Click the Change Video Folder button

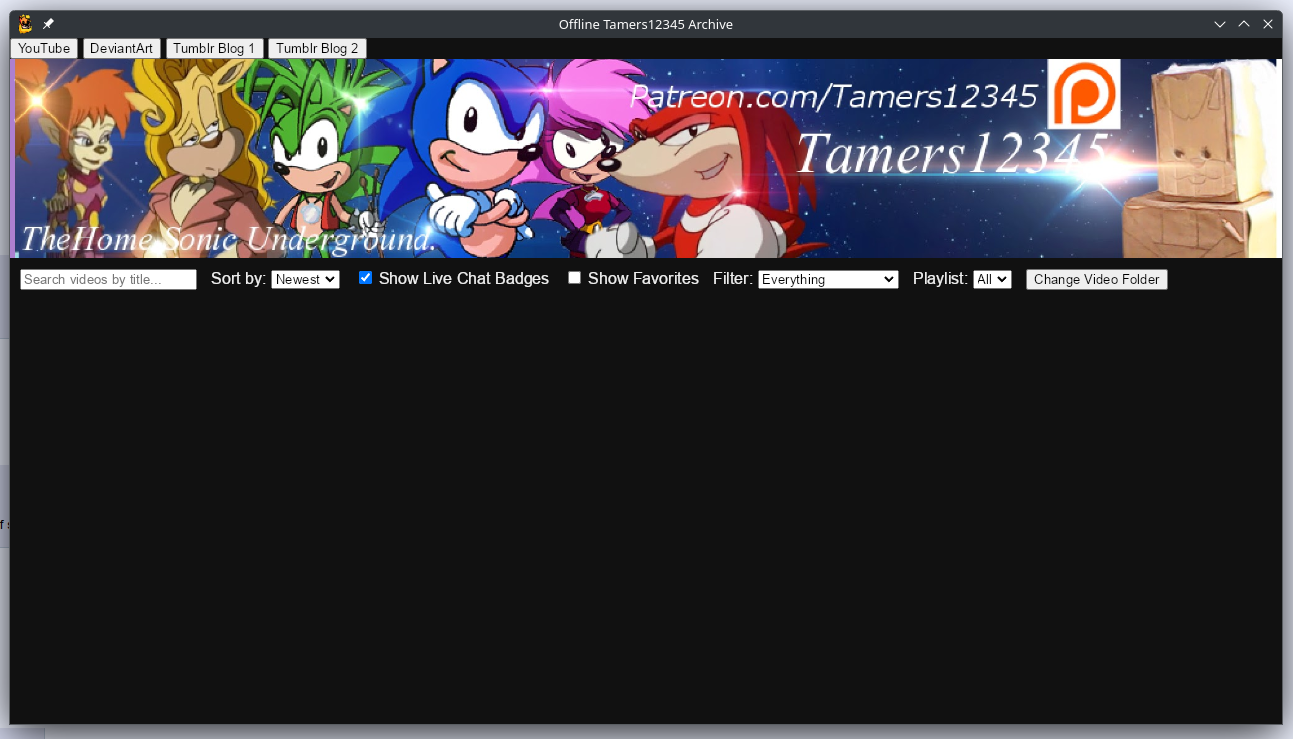tap(1096, 280)
